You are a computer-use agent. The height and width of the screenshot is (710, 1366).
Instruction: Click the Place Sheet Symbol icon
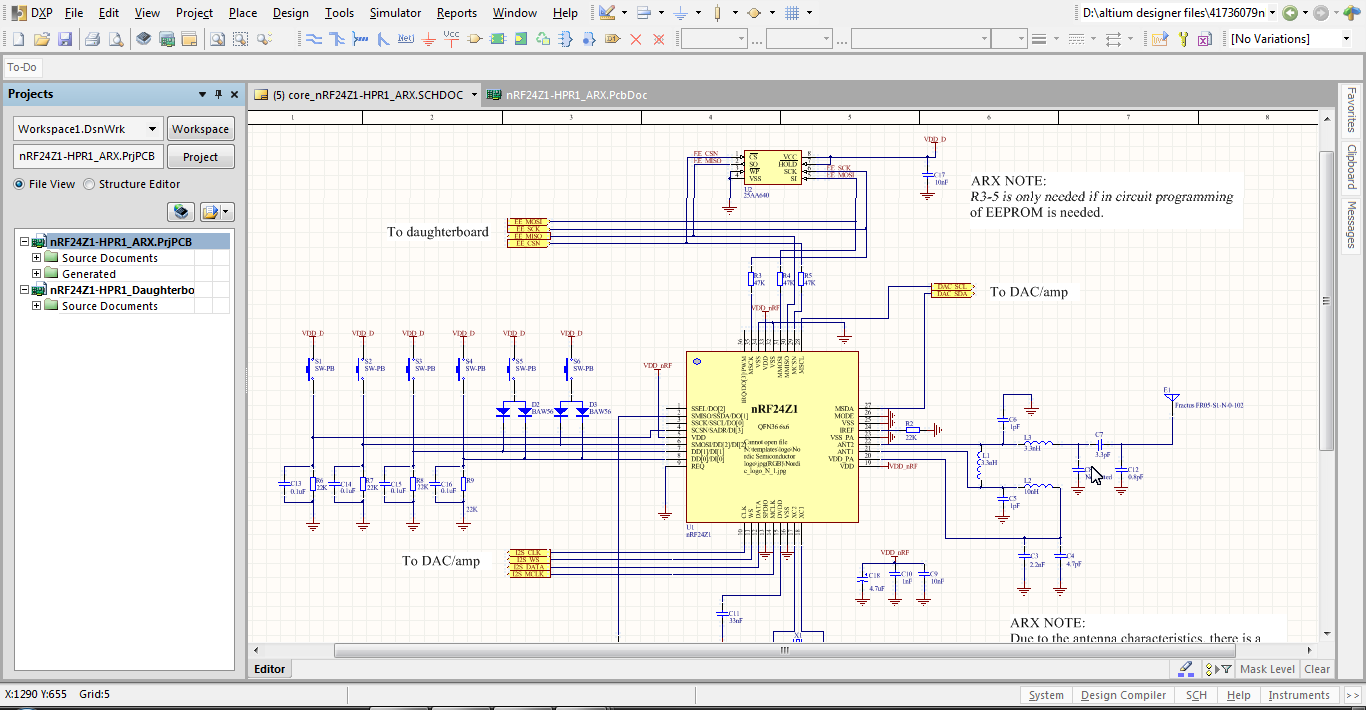pos(498,39)
